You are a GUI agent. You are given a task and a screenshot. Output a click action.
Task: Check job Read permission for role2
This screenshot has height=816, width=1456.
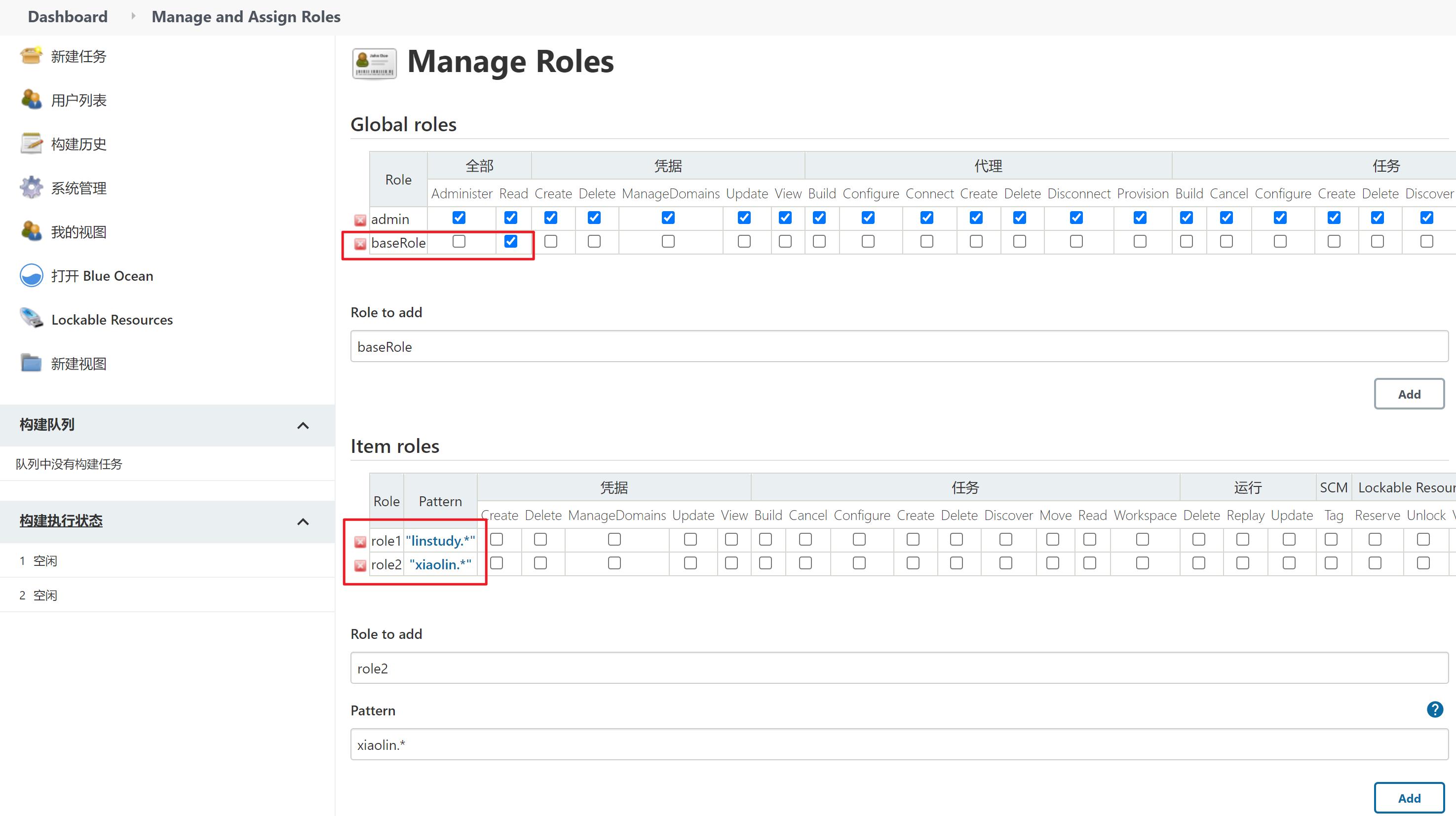pyautogui.click(x=1090, y=563)
